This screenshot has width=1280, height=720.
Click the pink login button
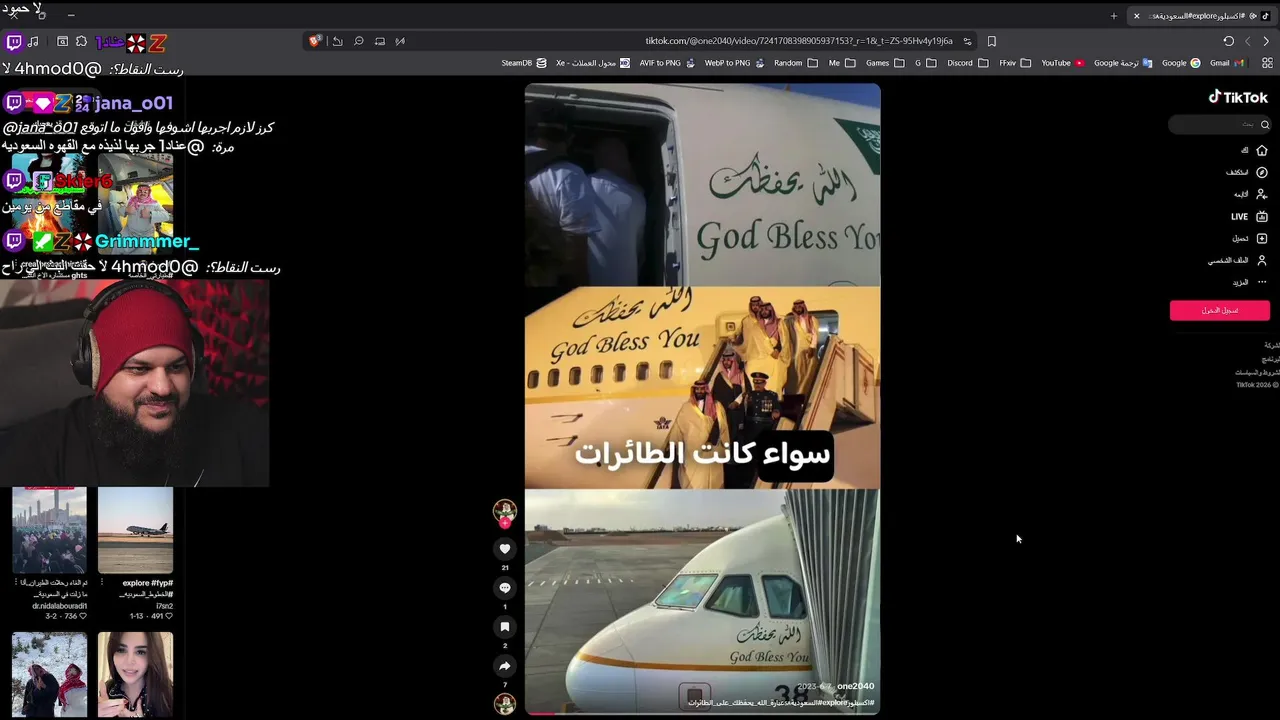coord(1220,310)
